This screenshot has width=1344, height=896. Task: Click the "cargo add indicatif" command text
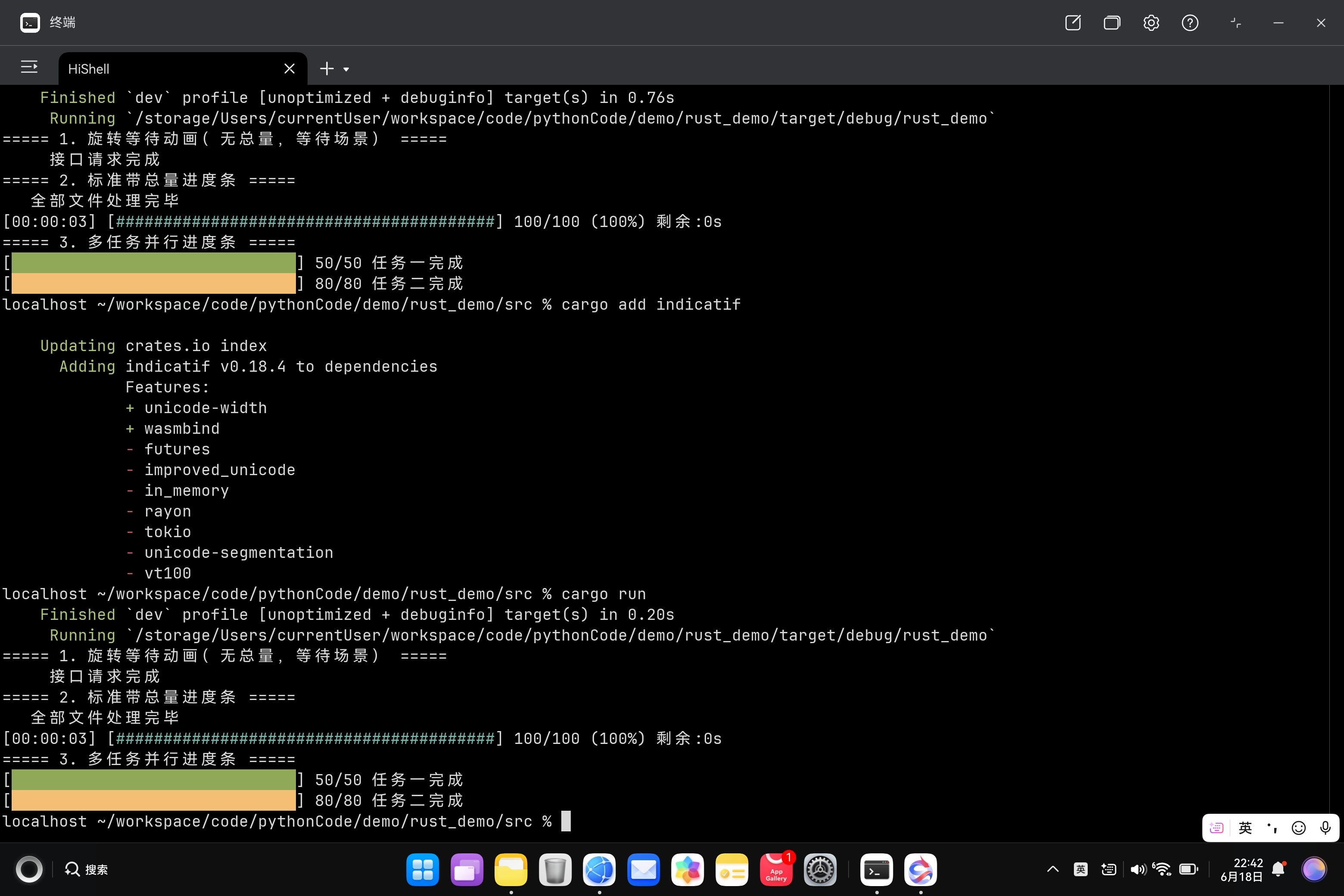pyautogui.click(x=651, y=305)
